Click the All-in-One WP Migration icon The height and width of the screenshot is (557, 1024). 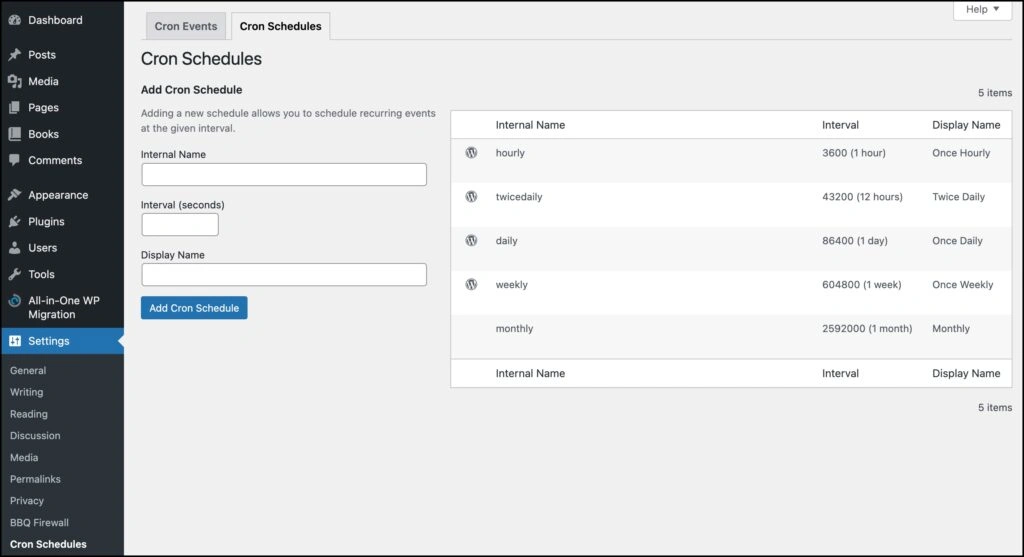14,301
